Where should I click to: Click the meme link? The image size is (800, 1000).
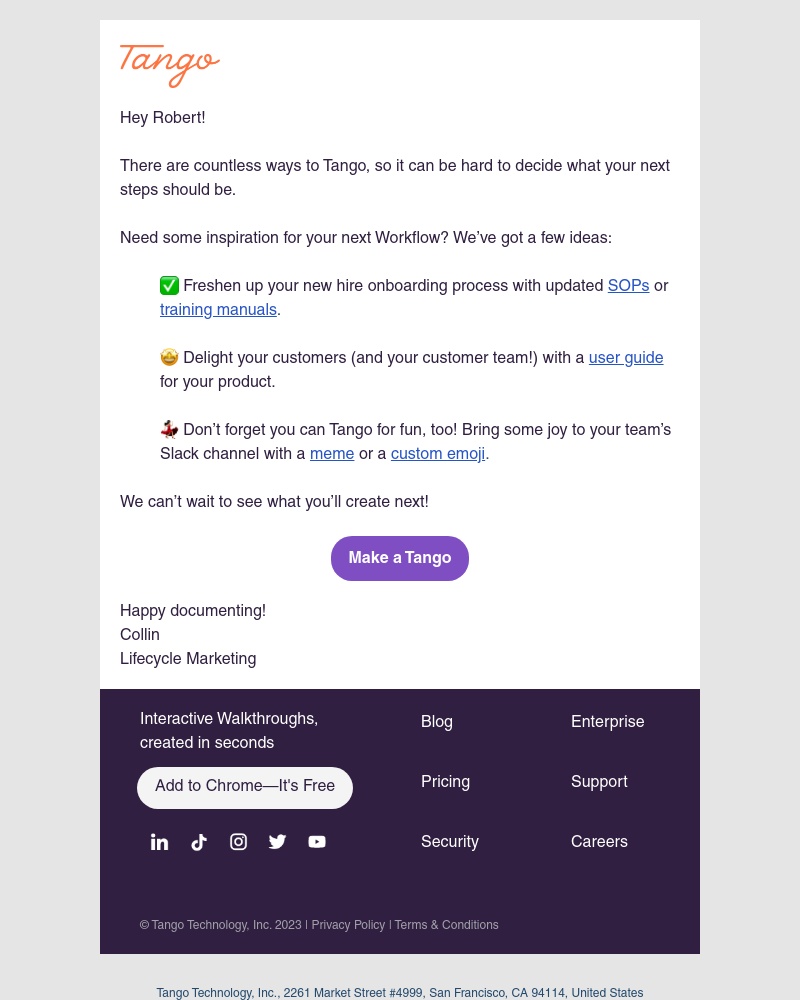332,454
